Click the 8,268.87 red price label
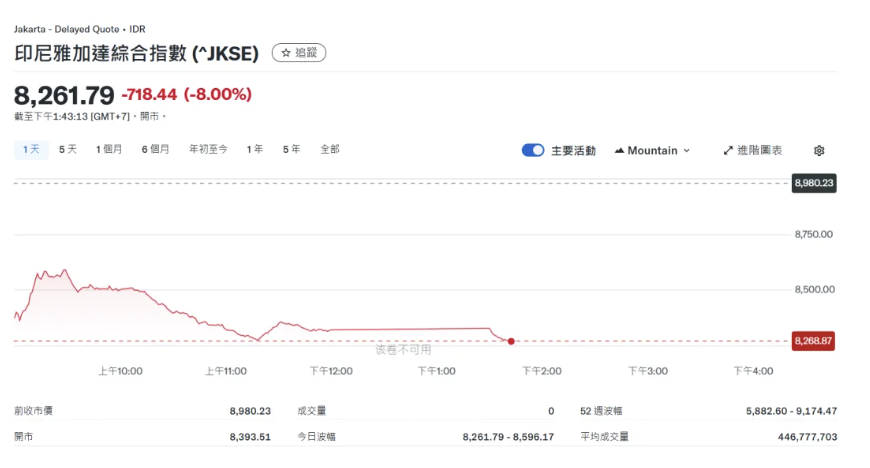 [813, 341]
